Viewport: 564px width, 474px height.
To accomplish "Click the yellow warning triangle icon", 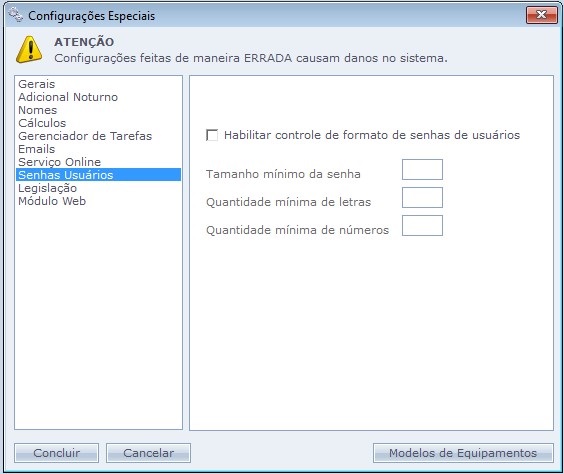I will tap(29, 50).
